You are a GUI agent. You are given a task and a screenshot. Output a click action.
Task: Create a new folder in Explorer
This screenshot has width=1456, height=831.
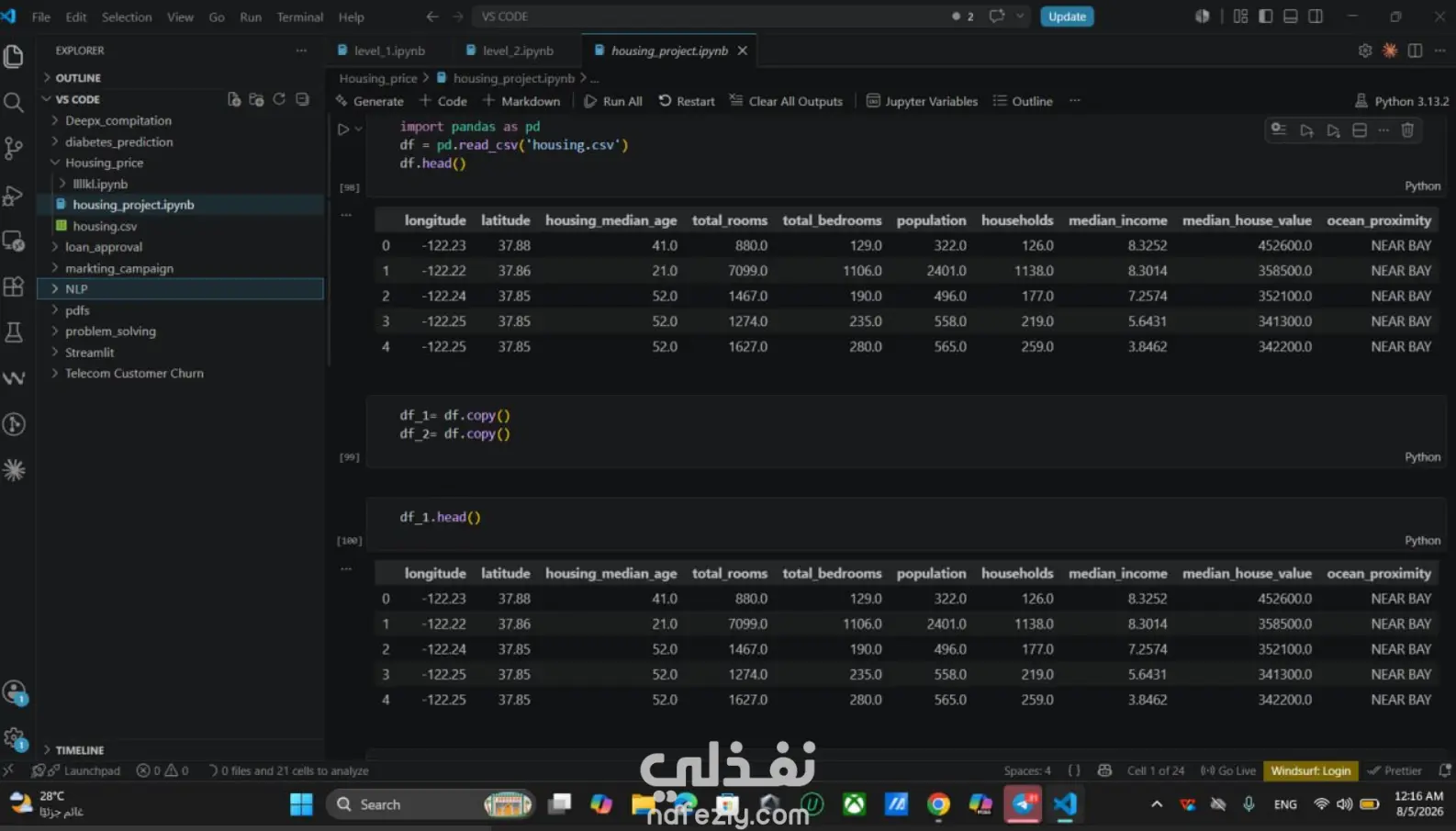(256, 99)
